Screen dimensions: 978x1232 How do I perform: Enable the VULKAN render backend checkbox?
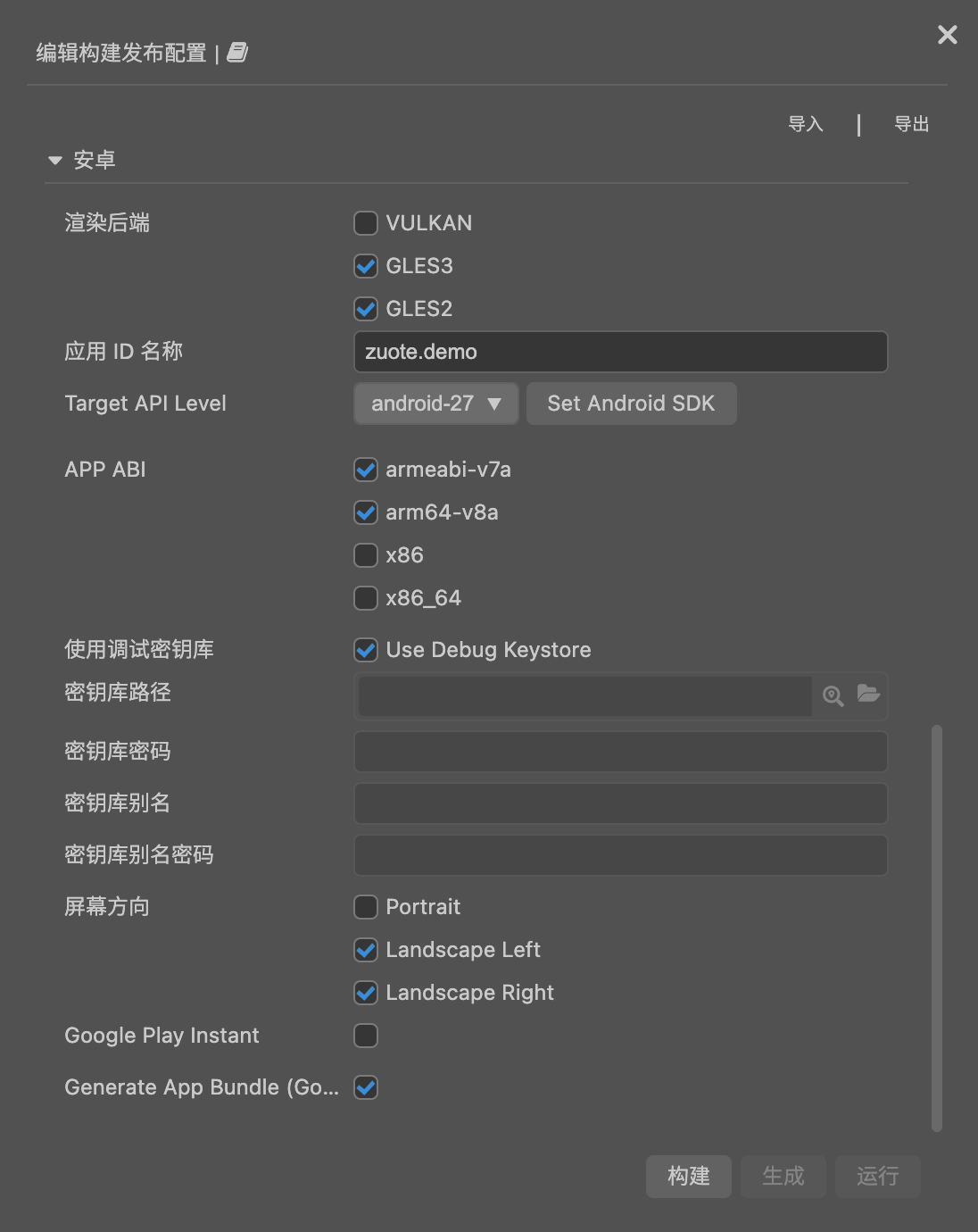click(x=366, y=223)
